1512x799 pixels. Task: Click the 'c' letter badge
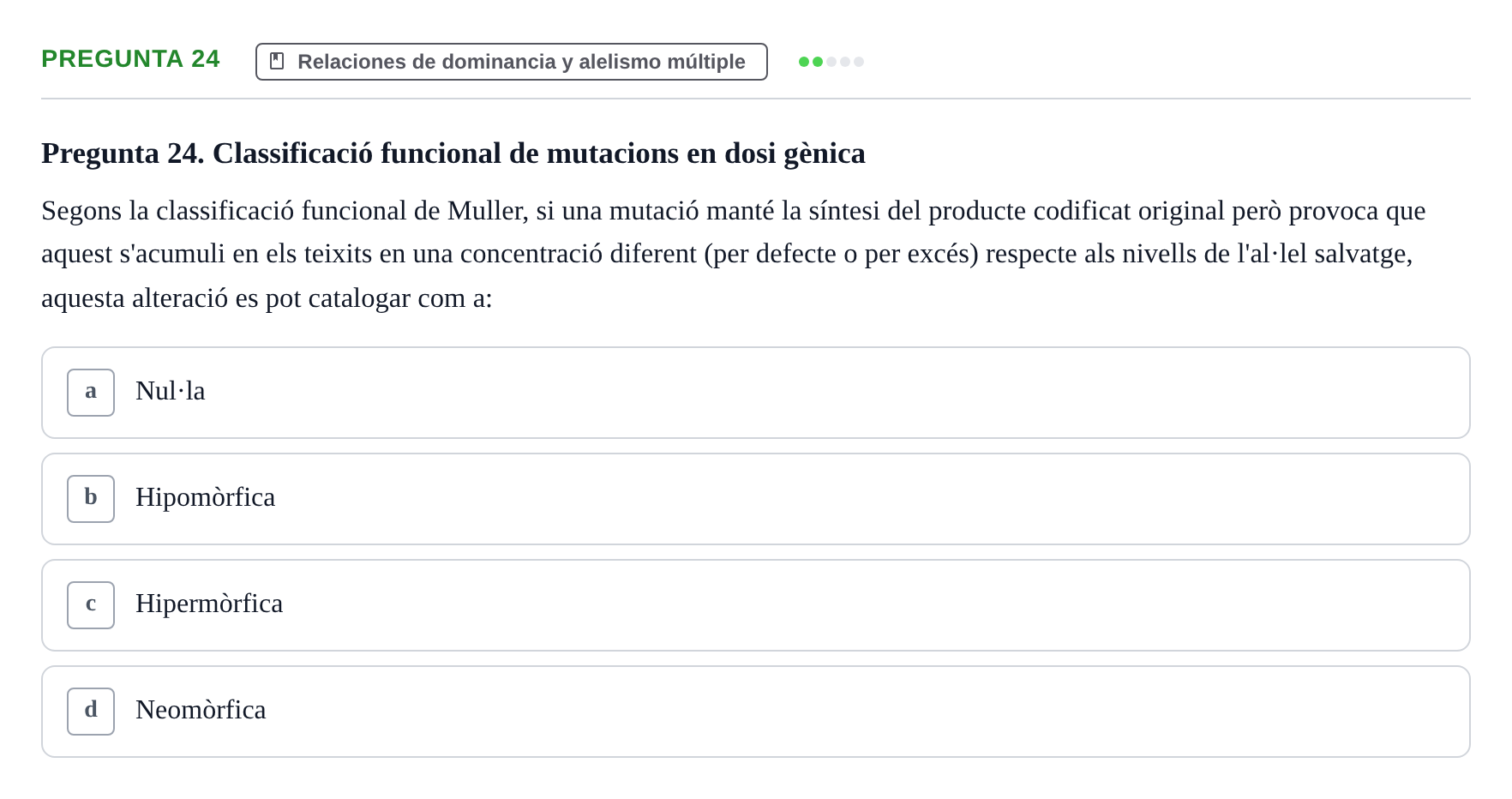pyautogui.click(x=91, y=605)
